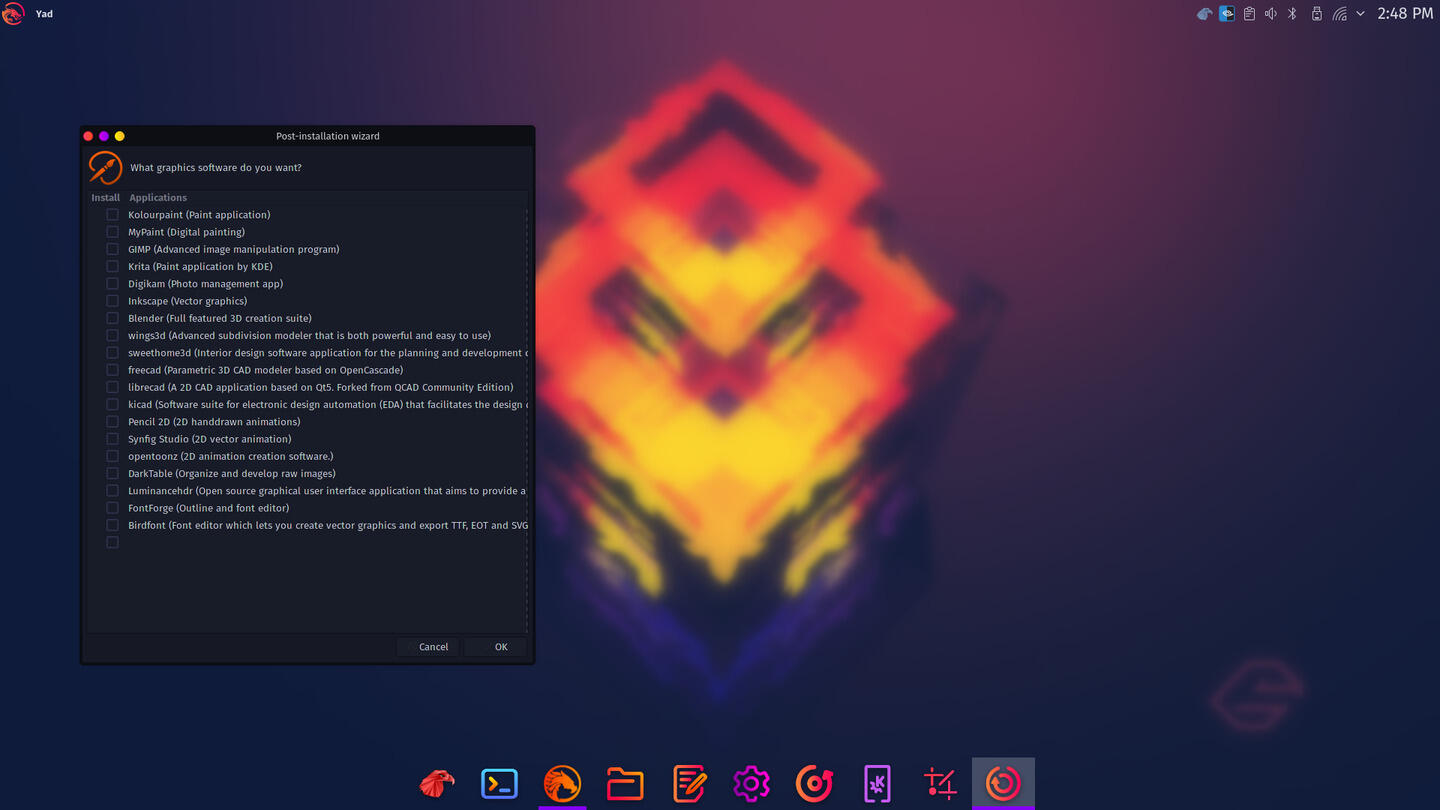The height and width of the screenshot is (810, 1440).
Task: Open the volume control tray icon
Action: click(1271, 14)
